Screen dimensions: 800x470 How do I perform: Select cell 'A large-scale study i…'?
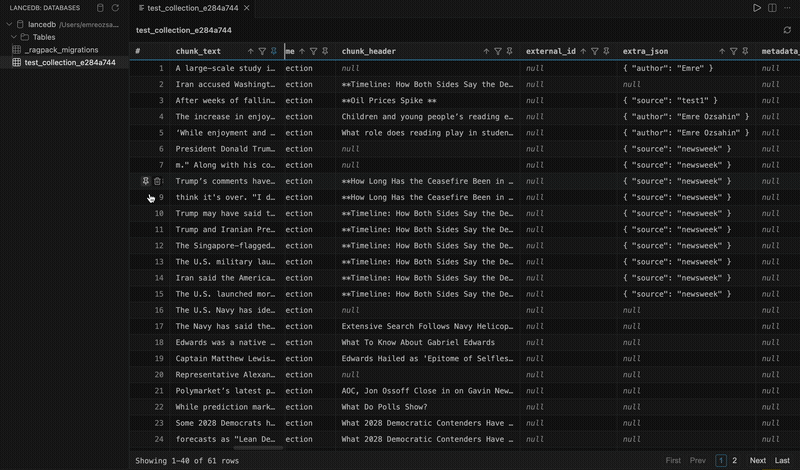(225, 68)
